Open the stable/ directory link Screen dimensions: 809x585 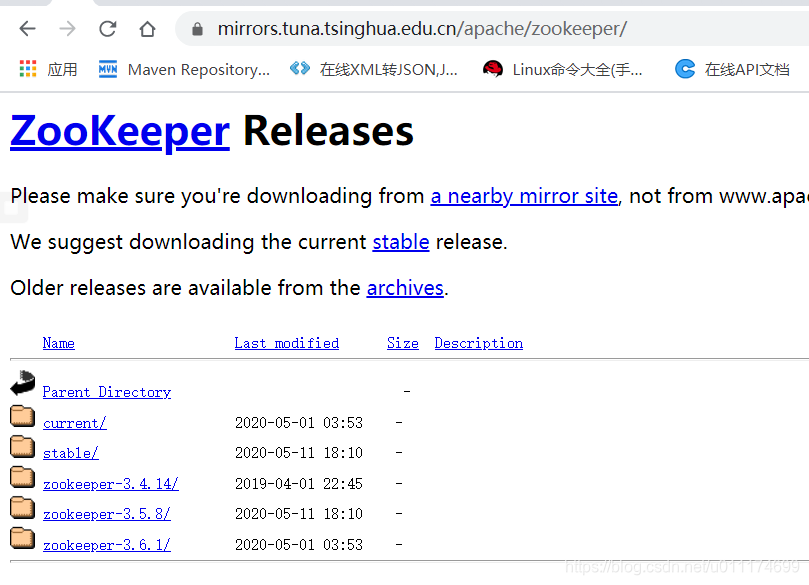point(71,453)
